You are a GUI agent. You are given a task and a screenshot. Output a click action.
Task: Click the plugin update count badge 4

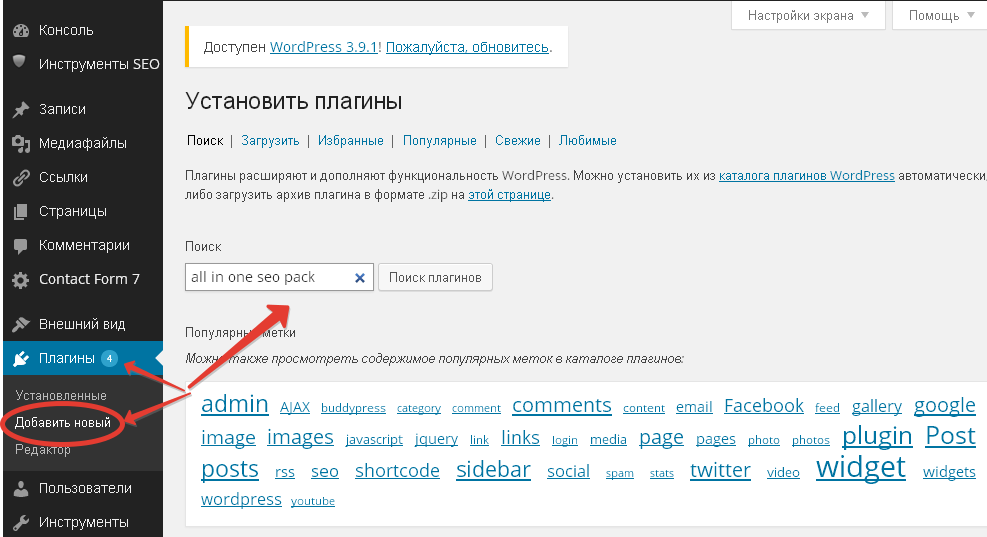[x=110, y=358]
